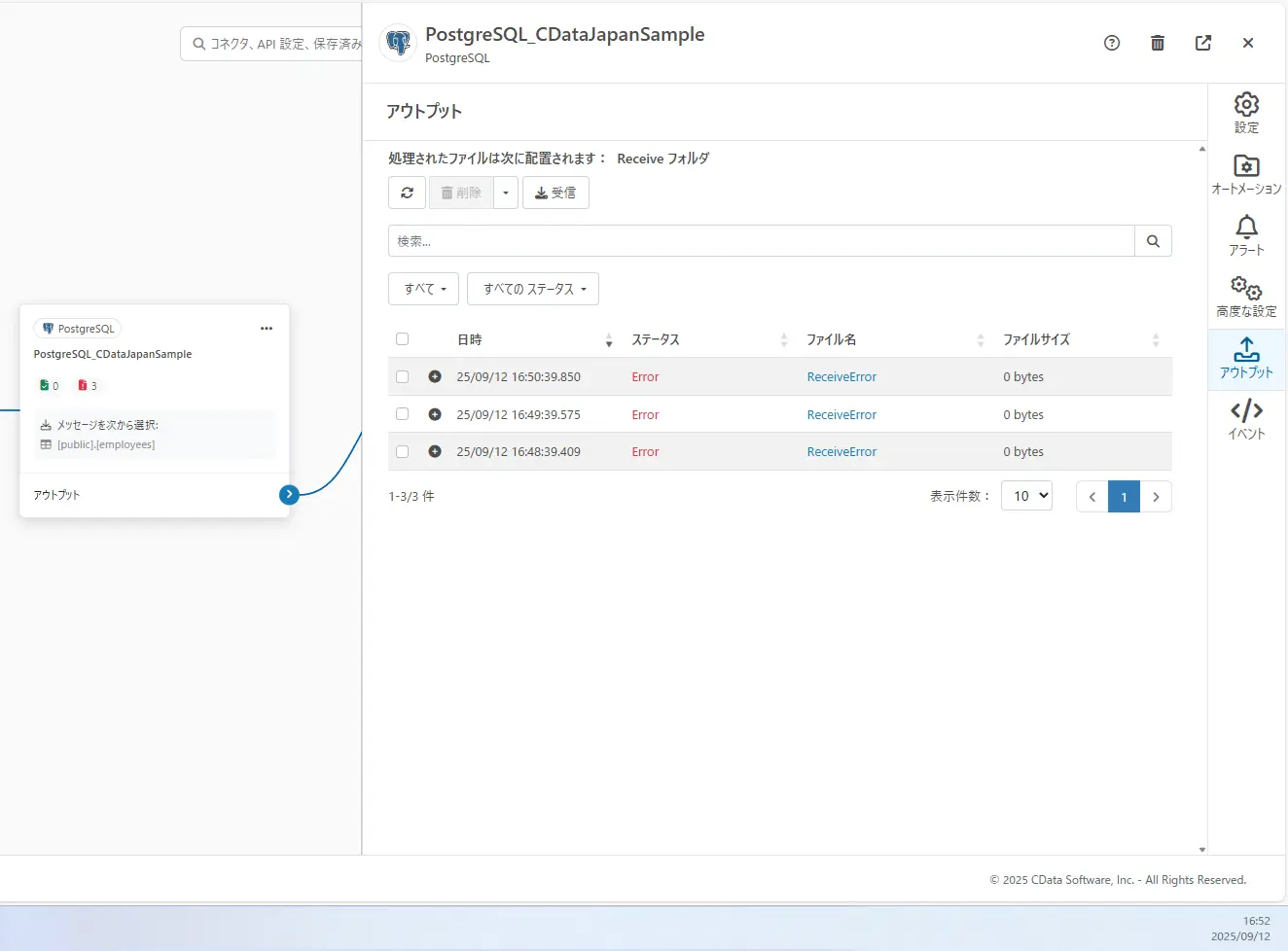Viewport: 1288px width, 951px height.
Task: Expand the delete options dropdown arrow
Action: [x=506, y=193]
